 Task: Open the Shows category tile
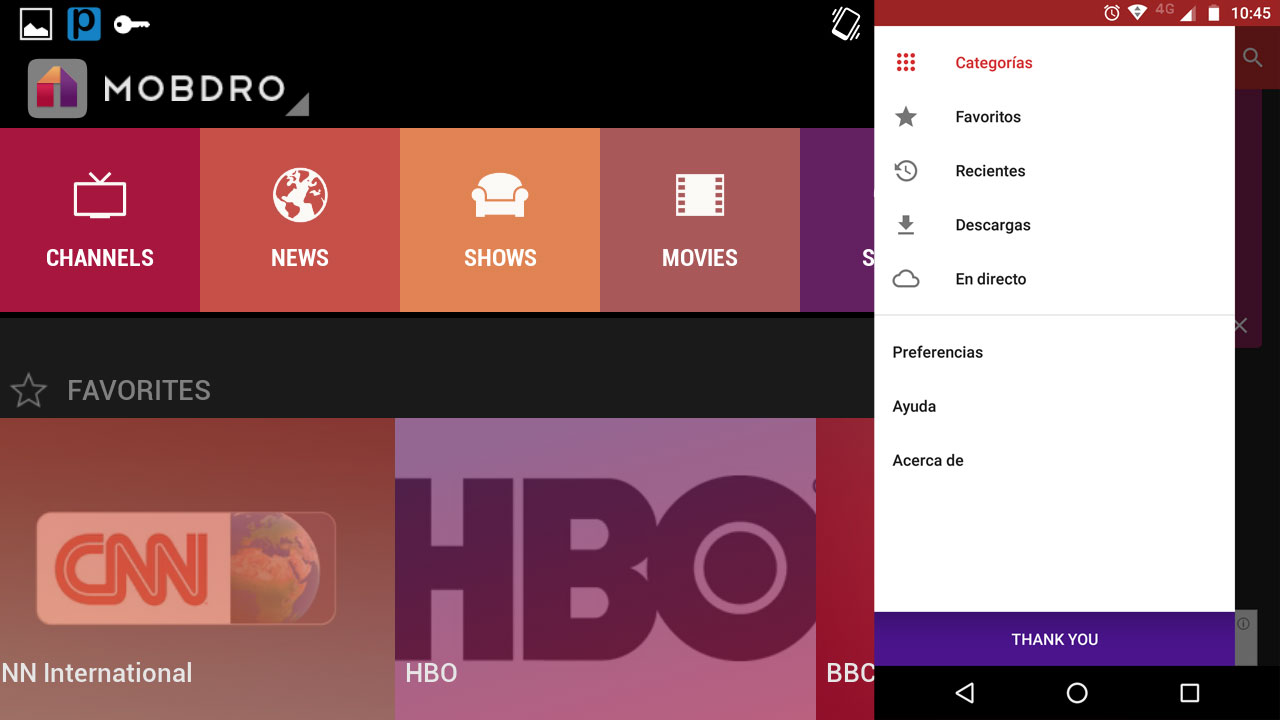(x=500, y=220)
